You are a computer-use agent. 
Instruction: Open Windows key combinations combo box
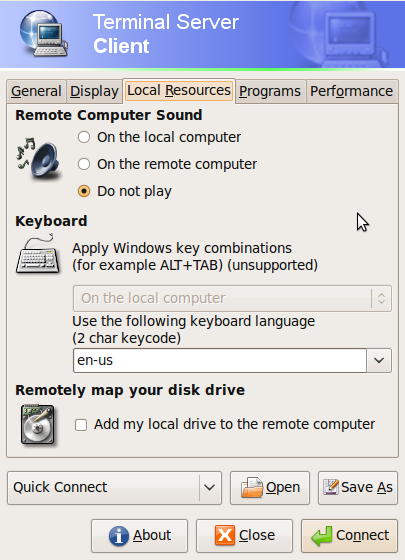(232, 298)
